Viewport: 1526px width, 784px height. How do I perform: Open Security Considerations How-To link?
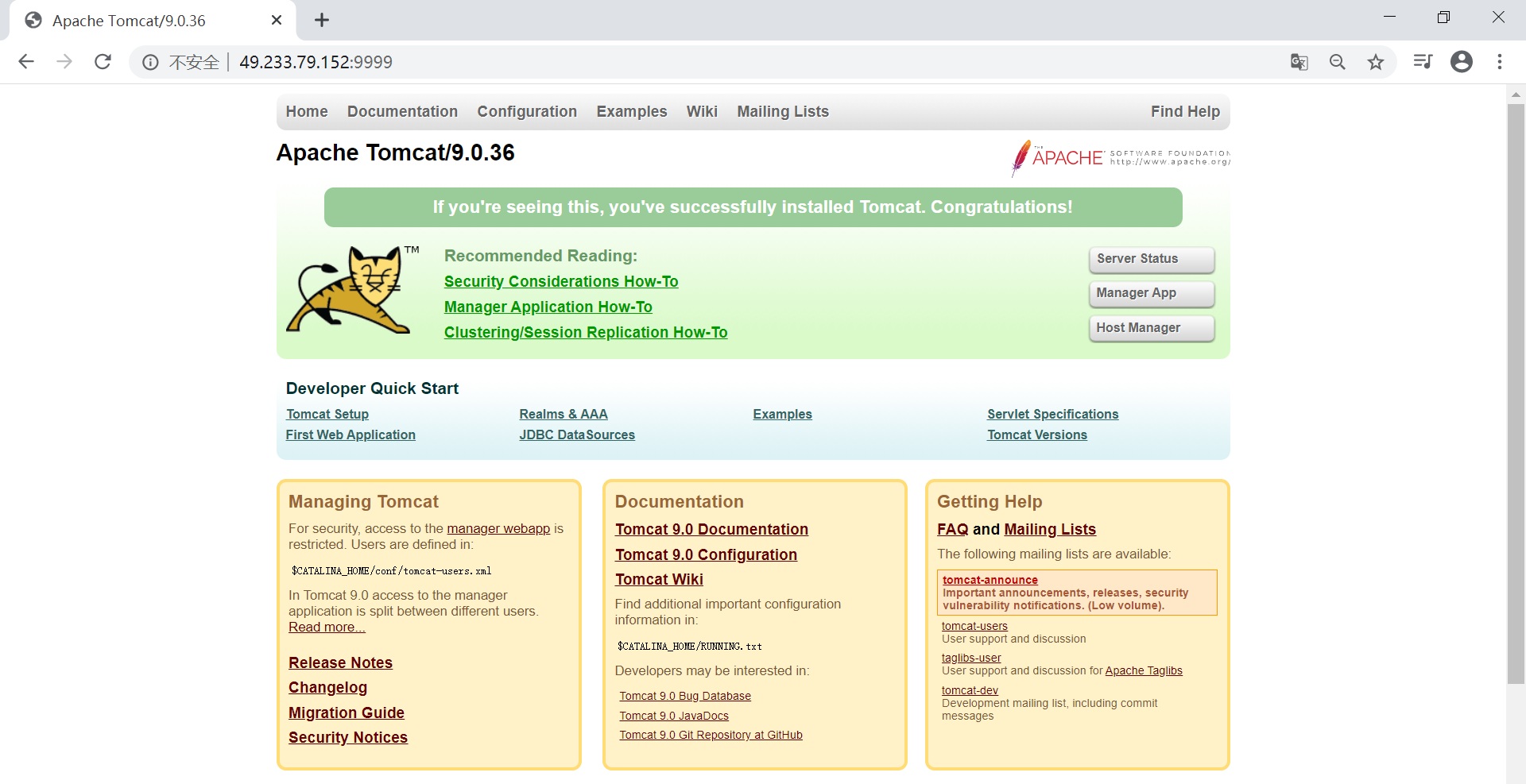click(x=560, y=282)
